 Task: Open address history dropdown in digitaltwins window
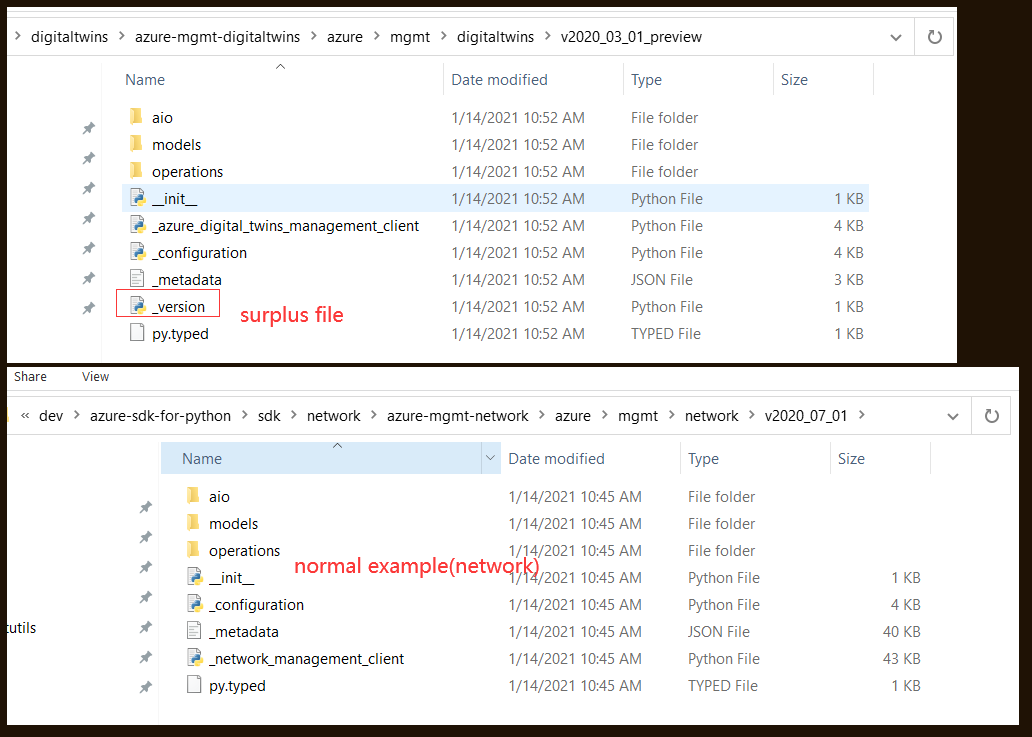coord(896,38)
